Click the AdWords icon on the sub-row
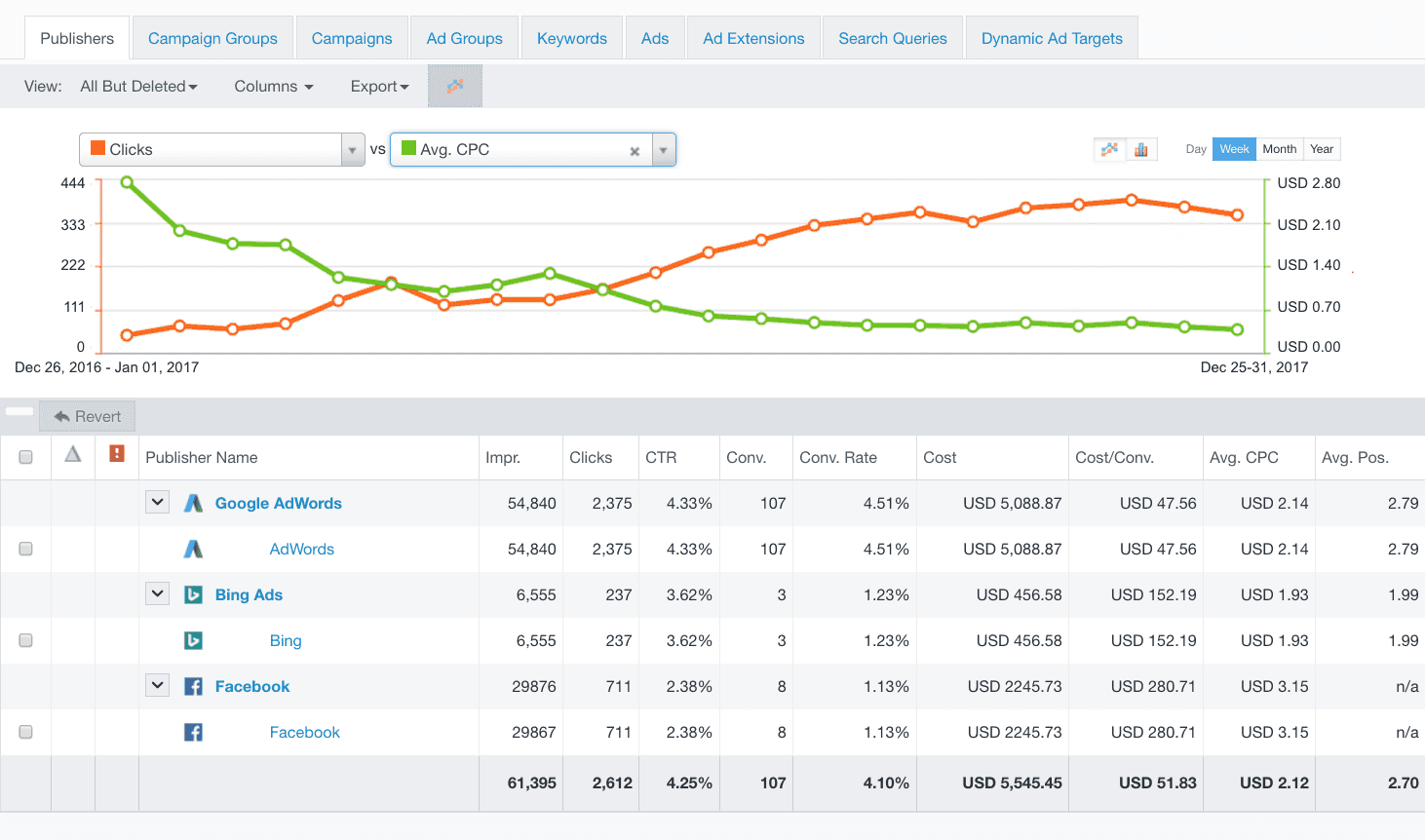 193,549
